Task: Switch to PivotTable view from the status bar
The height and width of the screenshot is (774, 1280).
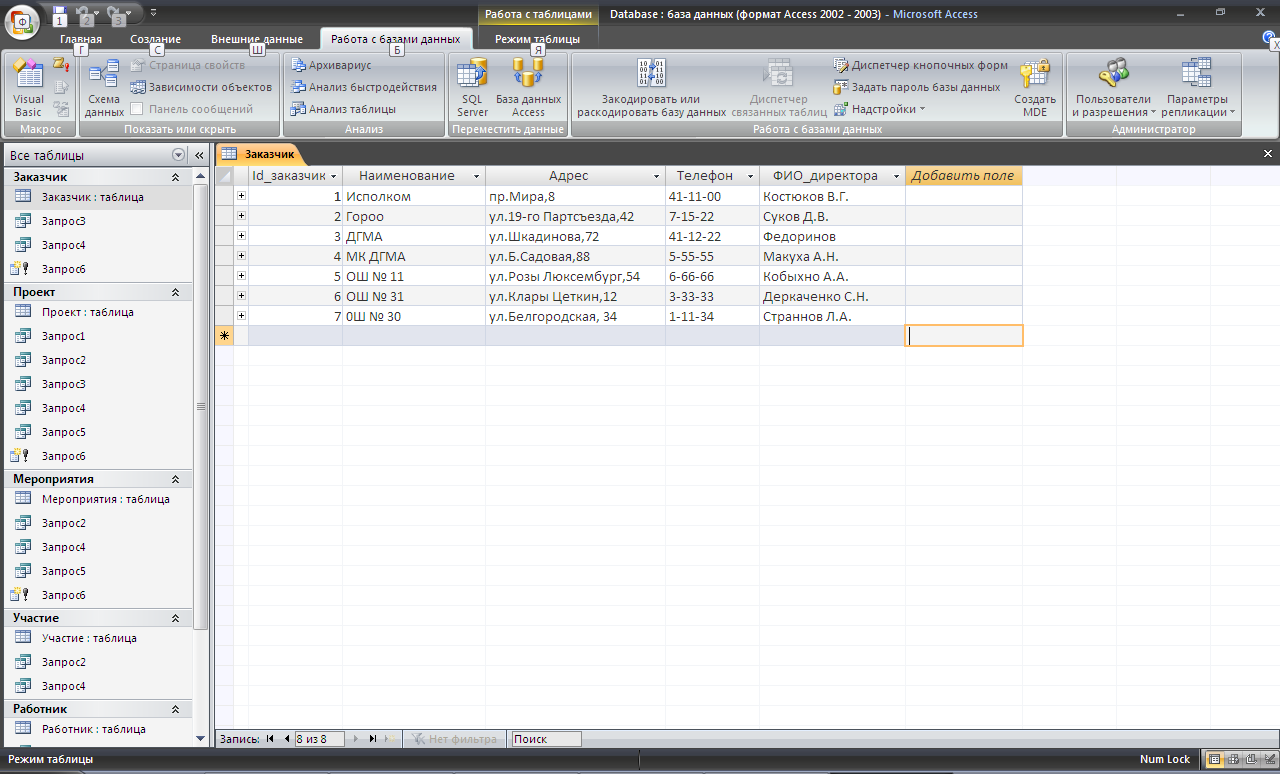Action: click(1232, 759)
